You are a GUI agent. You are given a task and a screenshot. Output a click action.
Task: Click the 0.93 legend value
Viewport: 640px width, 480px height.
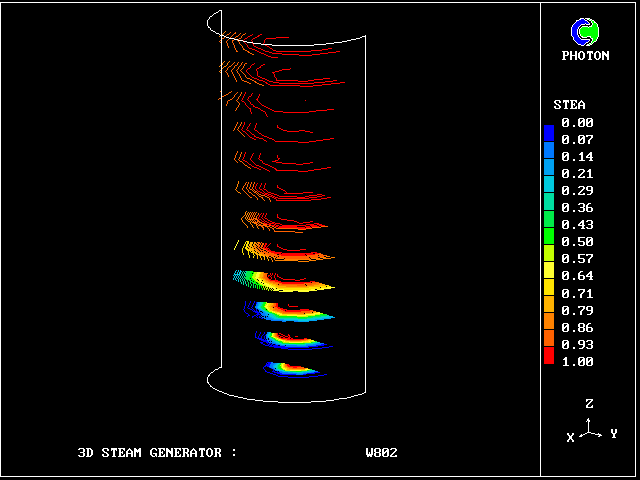tap(577, 344)
